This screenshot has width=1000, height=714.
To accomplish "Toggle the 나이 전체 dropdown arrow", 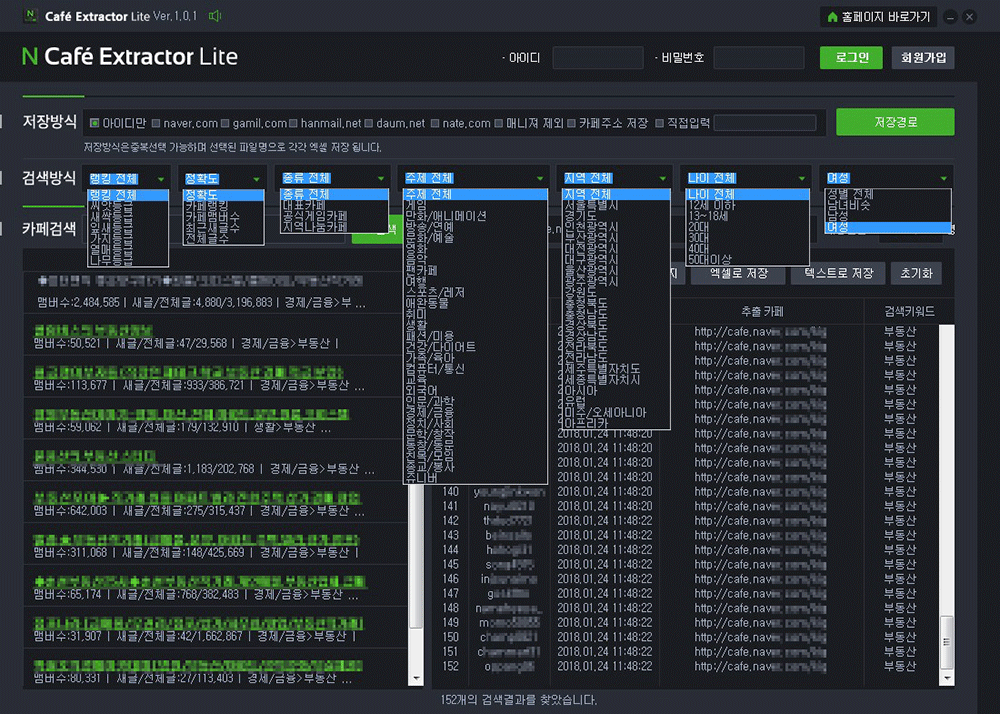I will point(802,178).
